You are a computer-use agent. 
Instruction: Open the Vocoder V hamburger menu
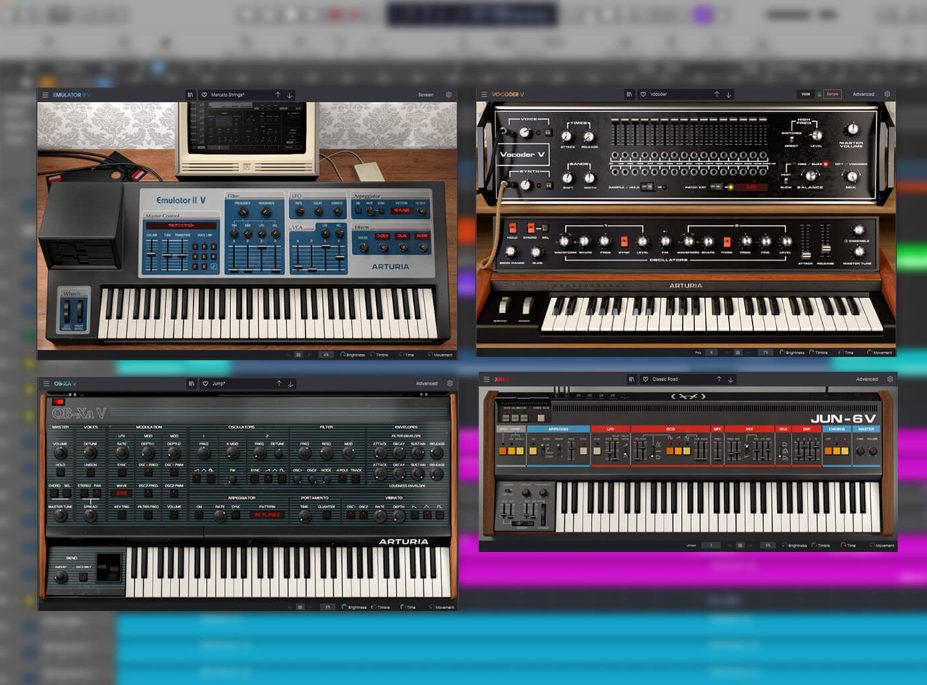484,95
